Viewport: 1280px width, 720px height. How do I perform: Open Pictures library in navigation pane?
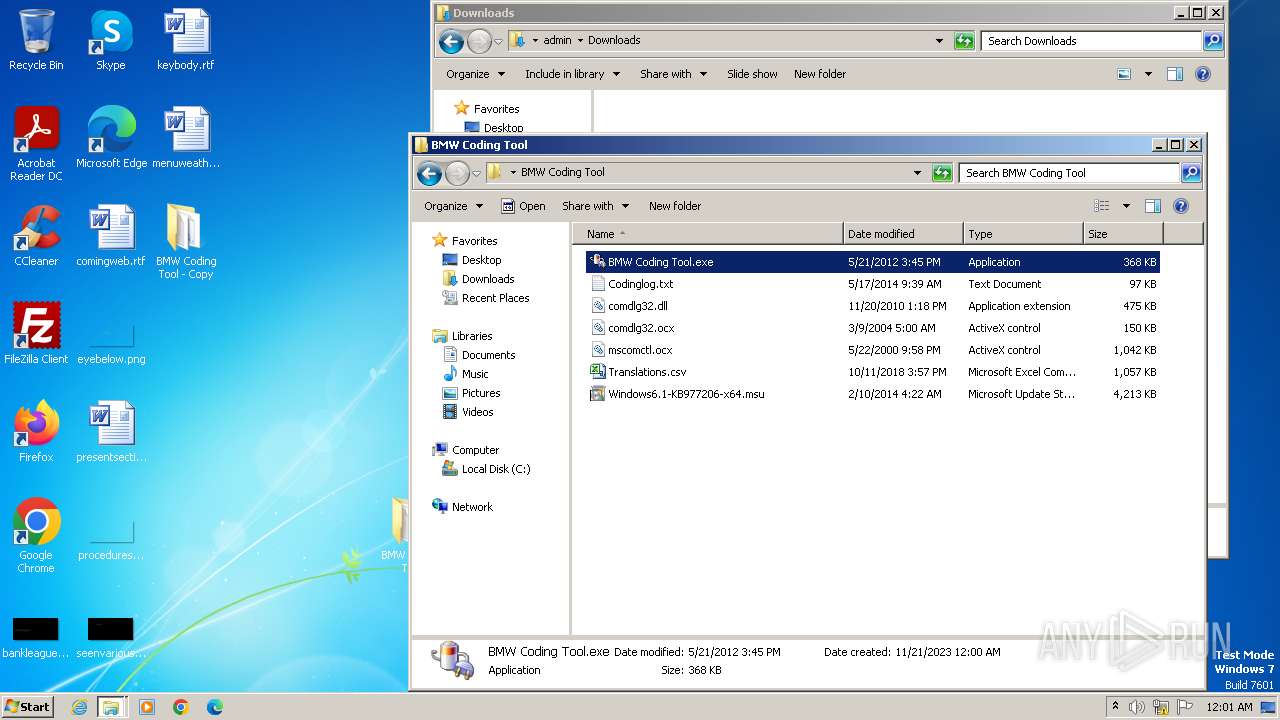click(471, 393)
